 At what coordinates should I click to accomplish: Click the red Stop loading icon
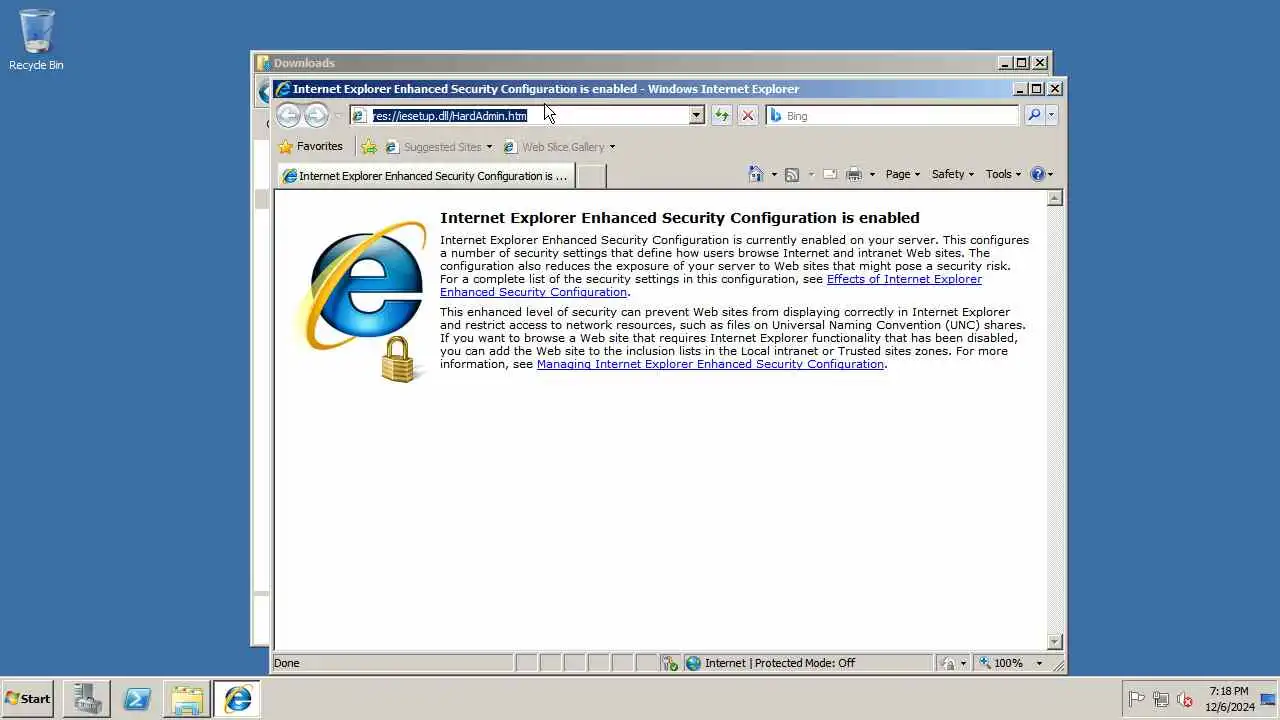pos(747,115)
